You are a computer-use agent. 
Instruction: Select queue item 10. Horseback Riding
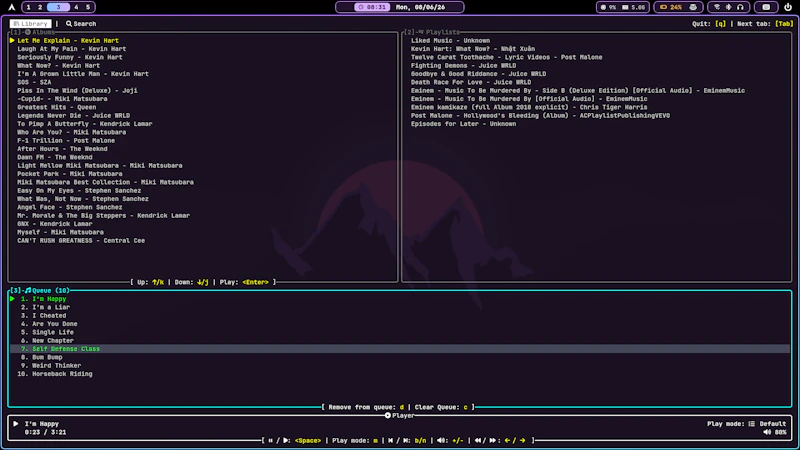click(55, 374)
